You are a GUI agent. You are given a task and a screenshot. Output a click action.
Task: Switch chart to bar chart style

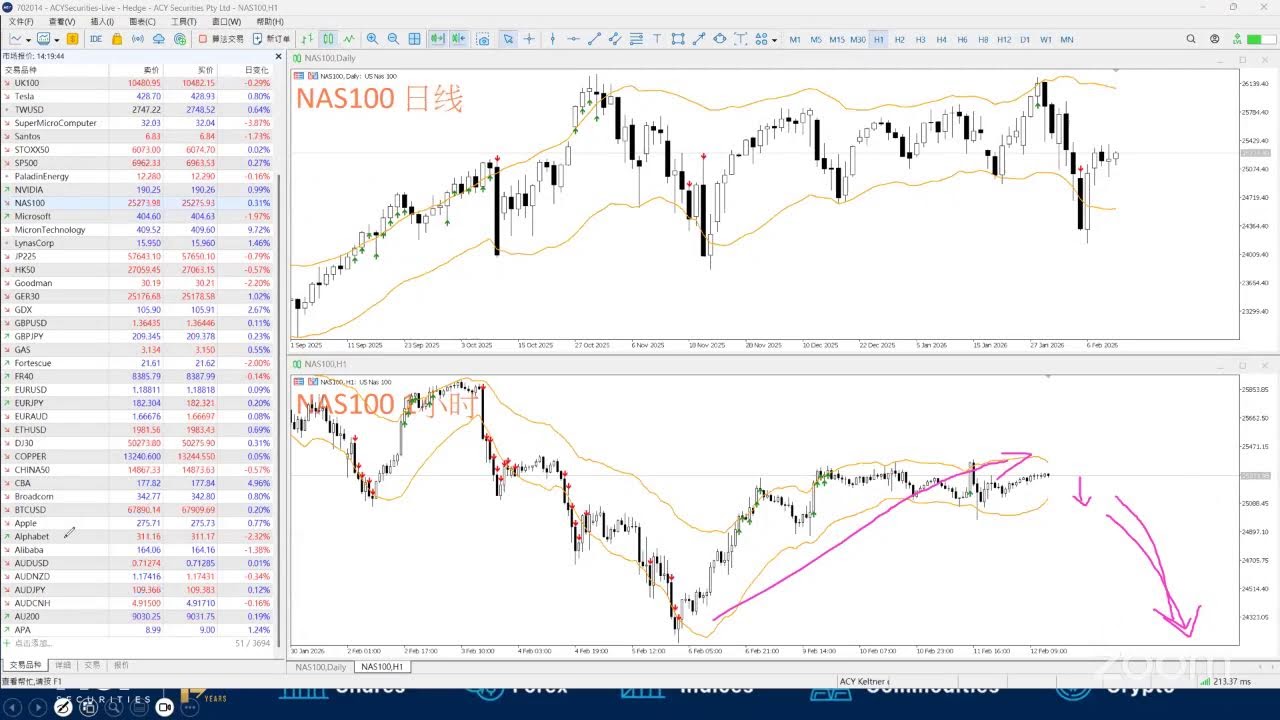[307, 39]
